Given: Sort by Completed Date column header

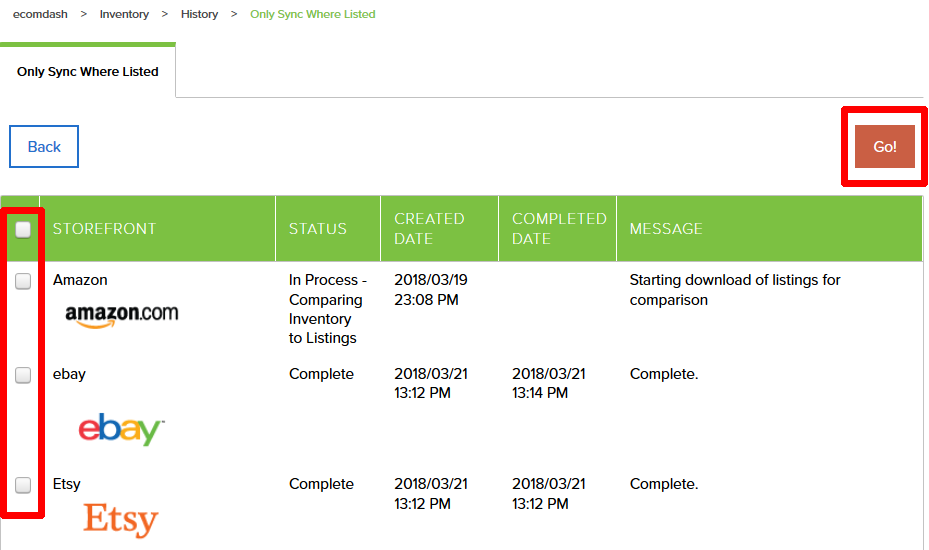Looking at the screenshot, I should pyautogui.click(x=559, y=229).
